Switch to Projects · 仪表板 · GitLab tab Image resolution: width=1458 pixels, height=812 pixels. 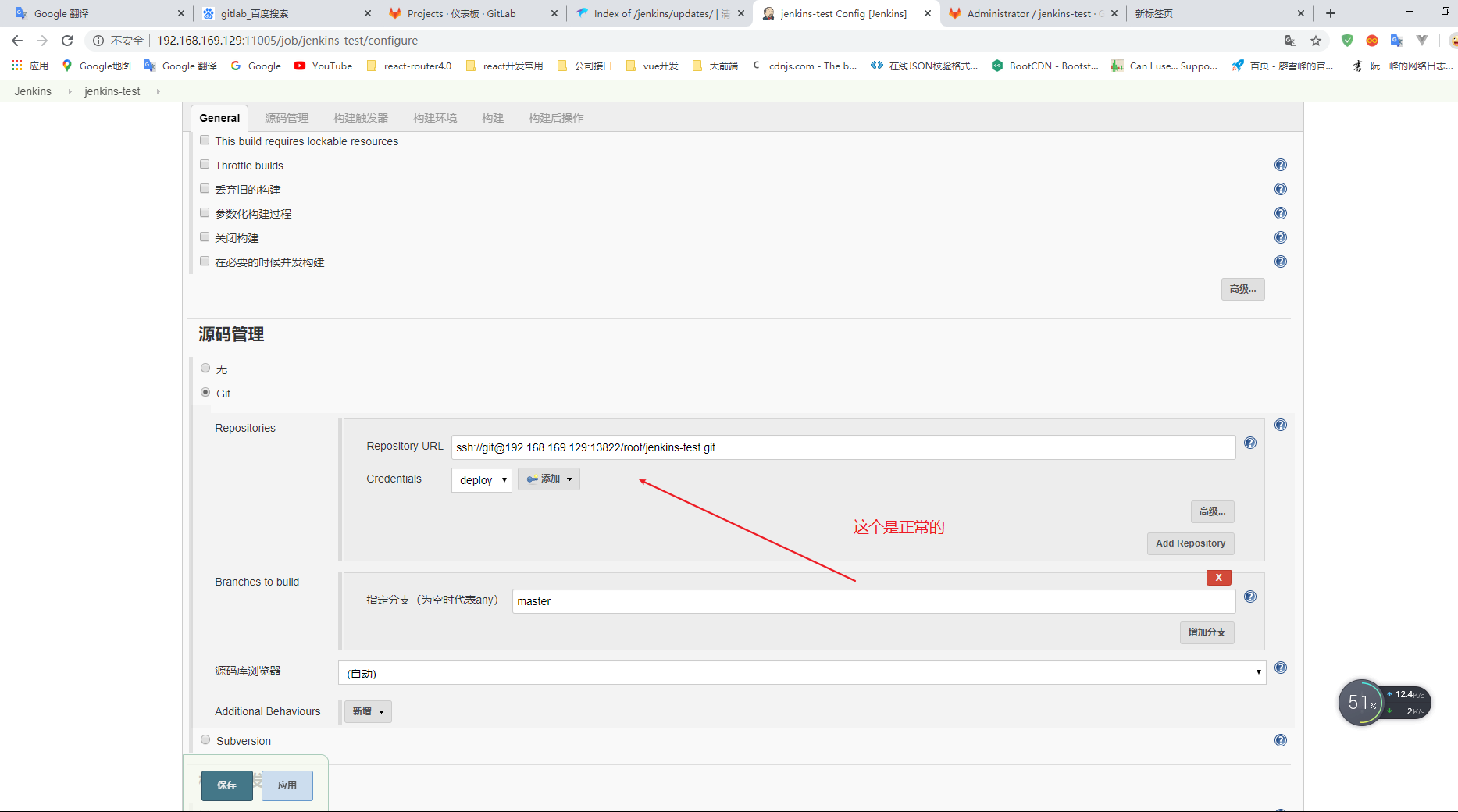click(472, 13)
